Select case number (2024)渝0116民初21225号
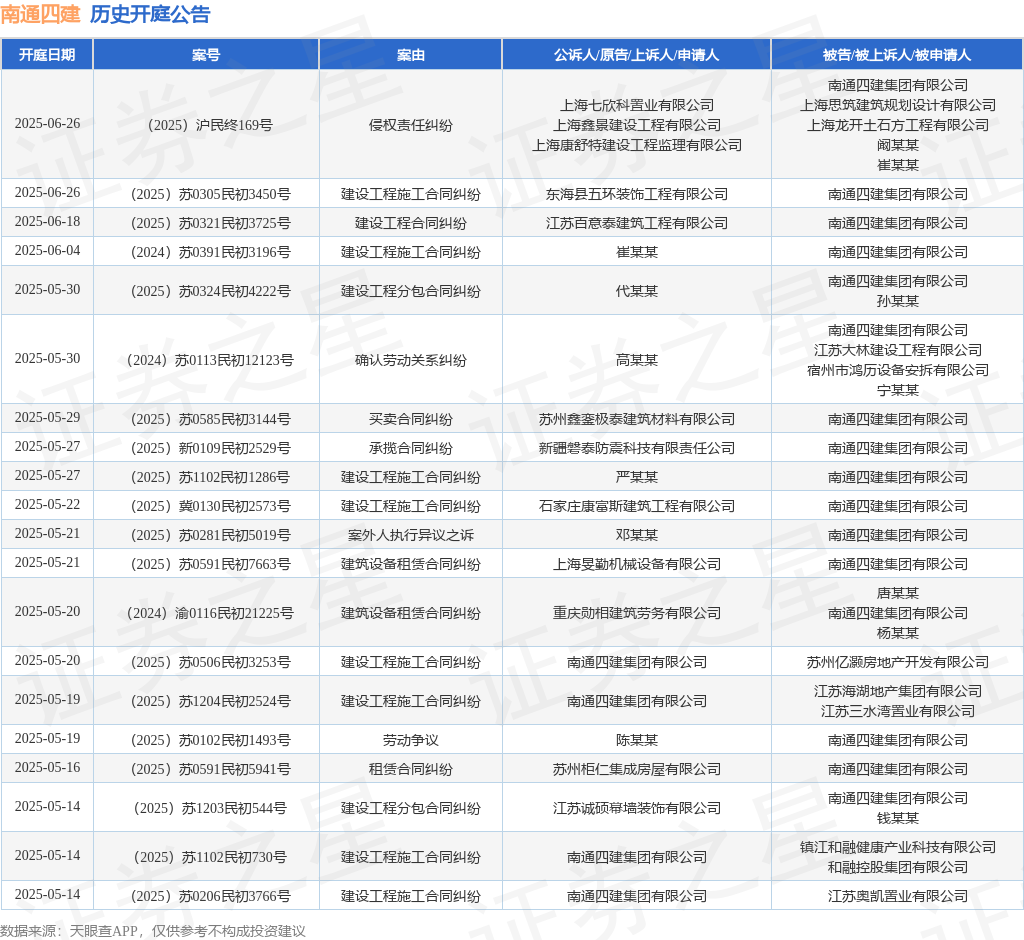Image resolution: width=1024 pixels, height=940 pixels. (210, 613)
